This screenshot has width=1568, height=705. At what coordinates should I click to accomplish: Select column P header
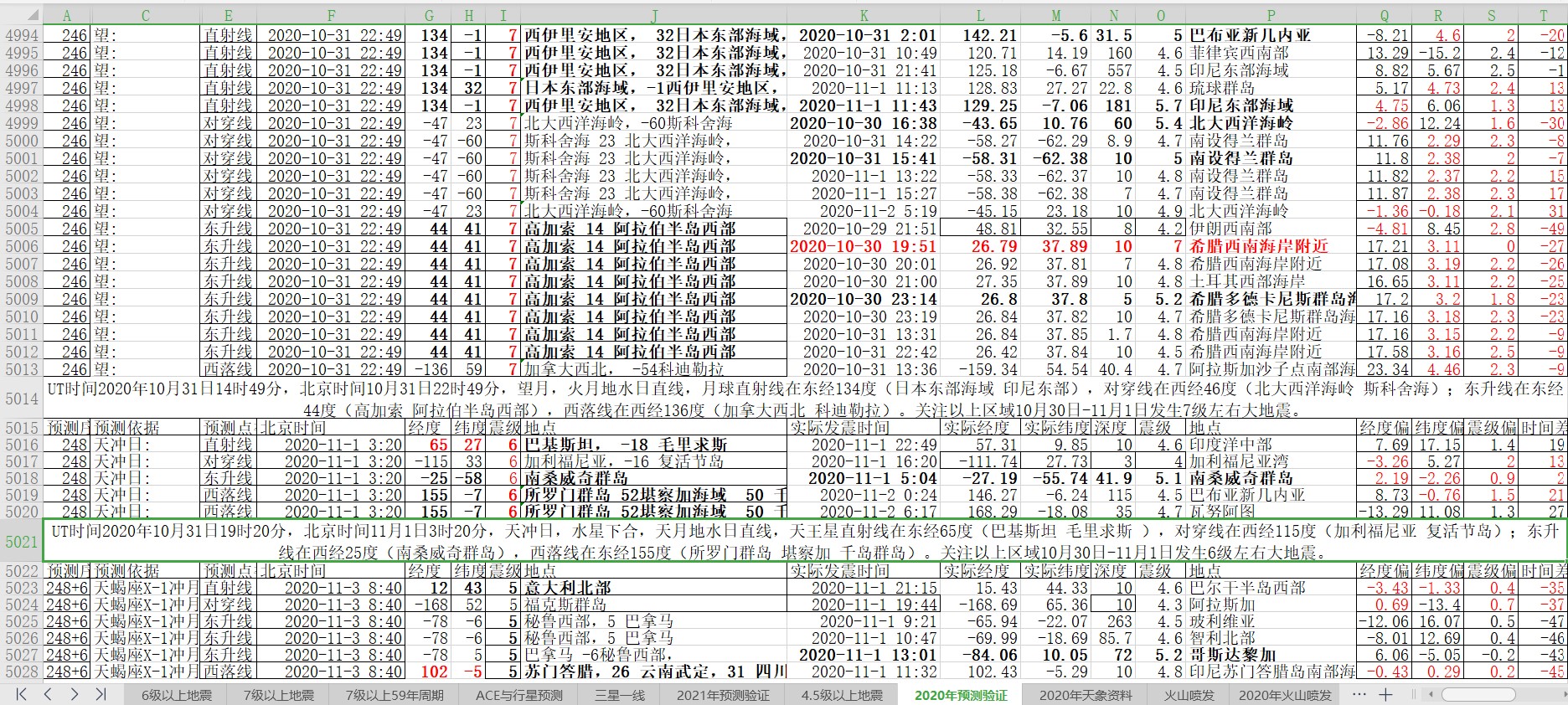point(1271,15)
